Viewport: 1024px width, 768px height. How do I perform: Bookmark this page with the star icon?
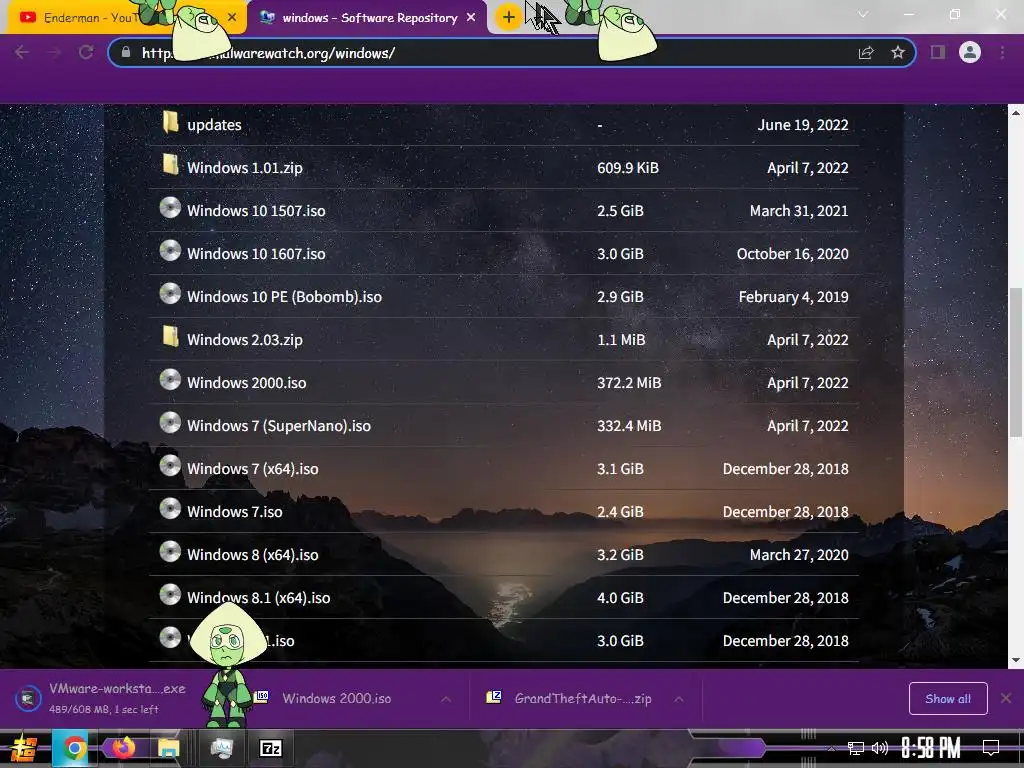[x=898, y=52]
